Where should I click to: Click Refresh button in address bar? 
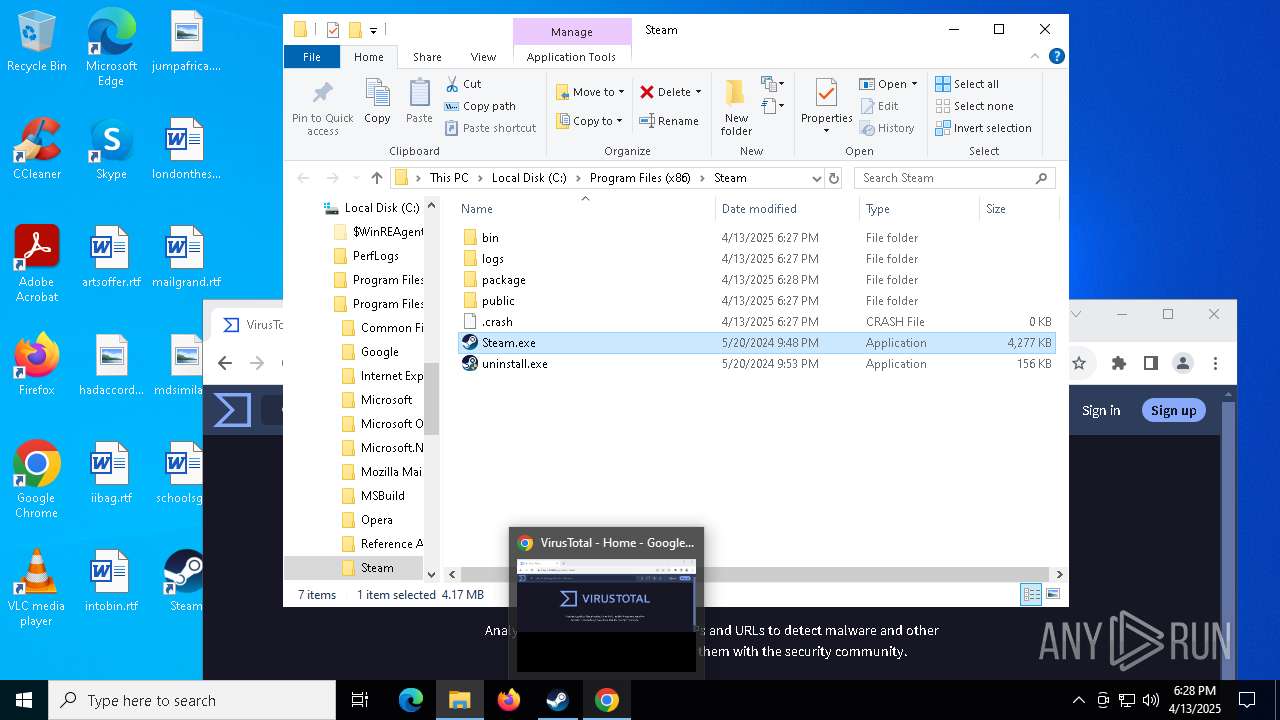point(834,178)
